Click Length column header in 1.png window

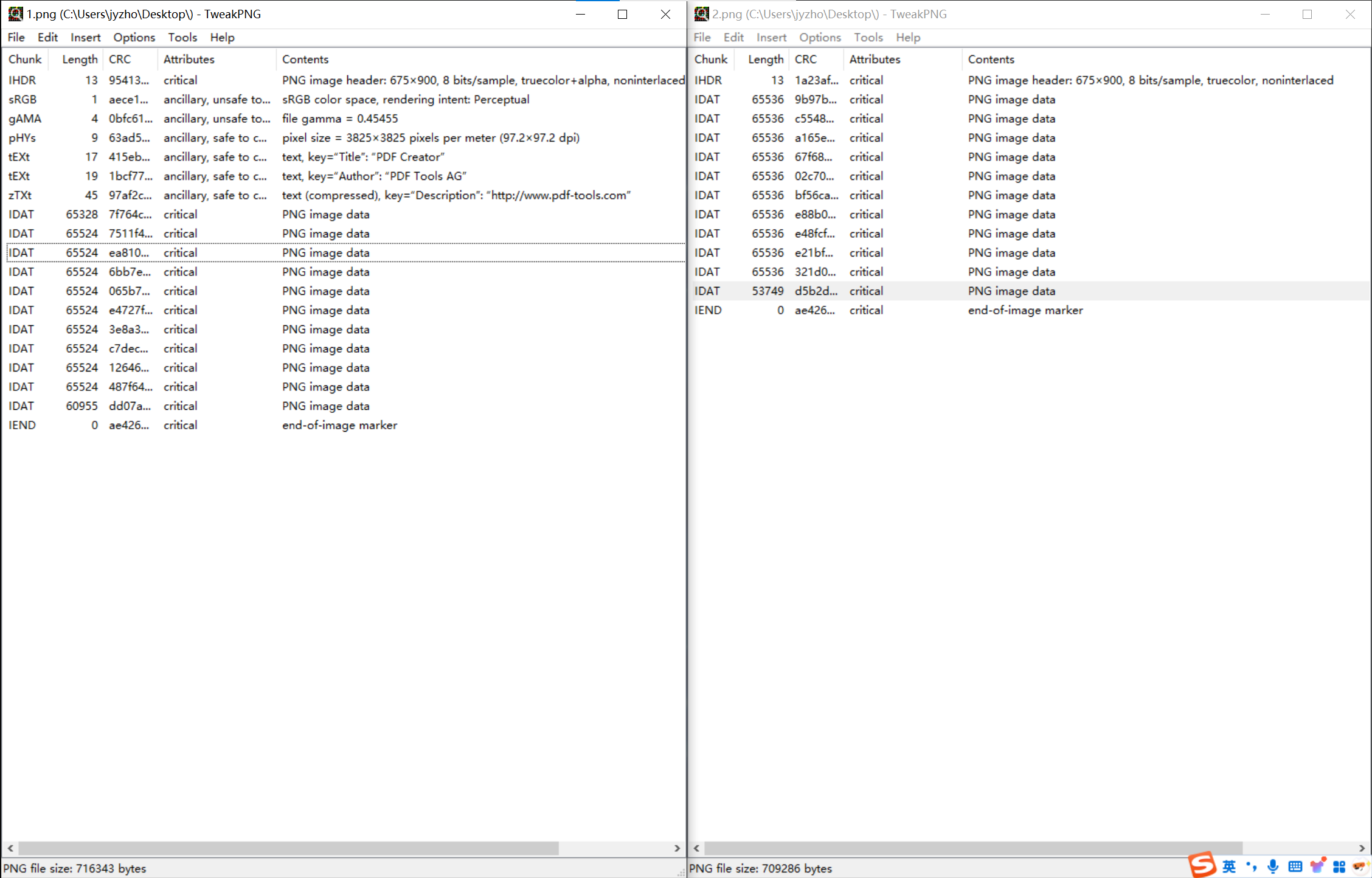77,59
